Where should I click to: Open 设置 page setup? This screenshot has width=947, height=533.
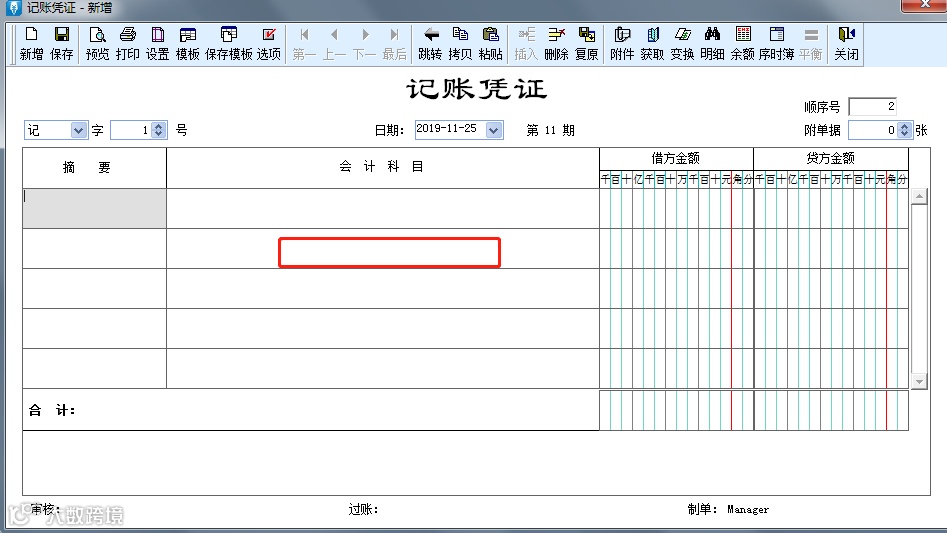coord(158,43)
